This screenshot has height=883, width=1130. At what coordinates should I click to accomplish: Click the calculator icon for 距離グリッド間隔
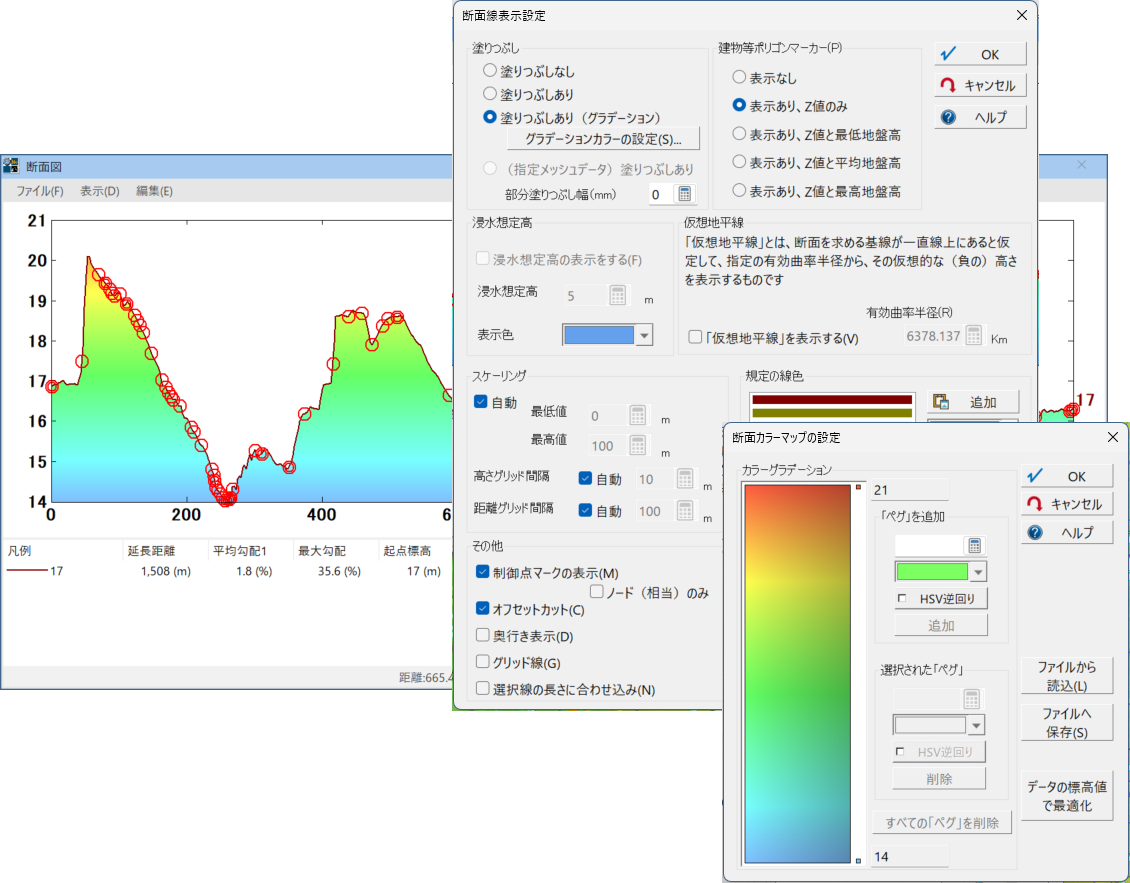click(685, 510)
